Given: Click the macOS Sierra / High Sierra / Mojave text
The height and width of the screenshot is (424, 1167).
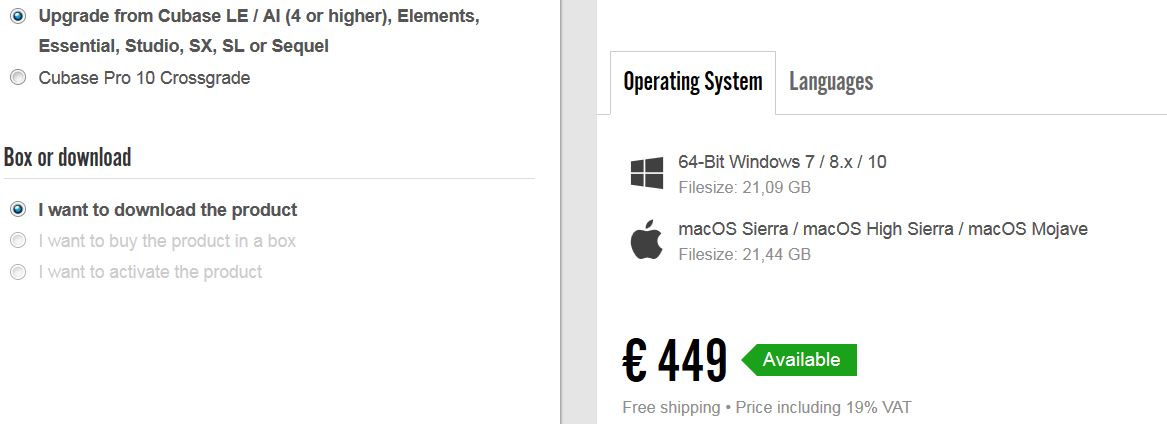Looking at the screenshot, I should point(883,228).
